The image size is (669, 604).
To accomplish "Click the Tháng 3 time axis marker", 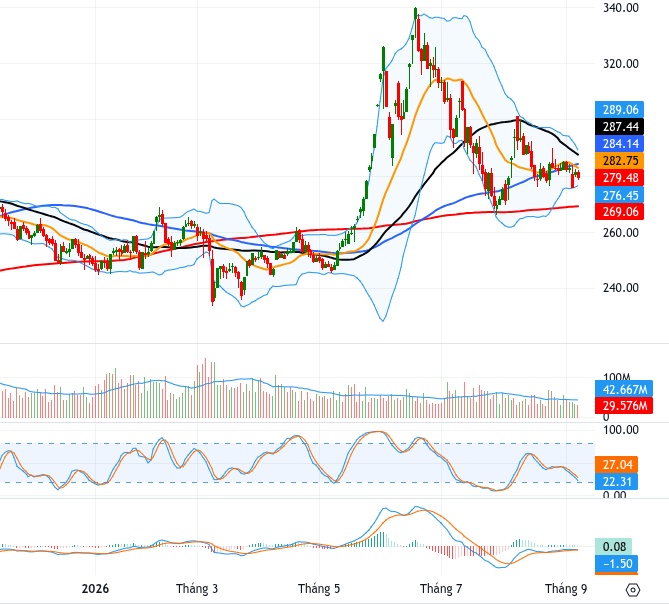I will [197, 589].
